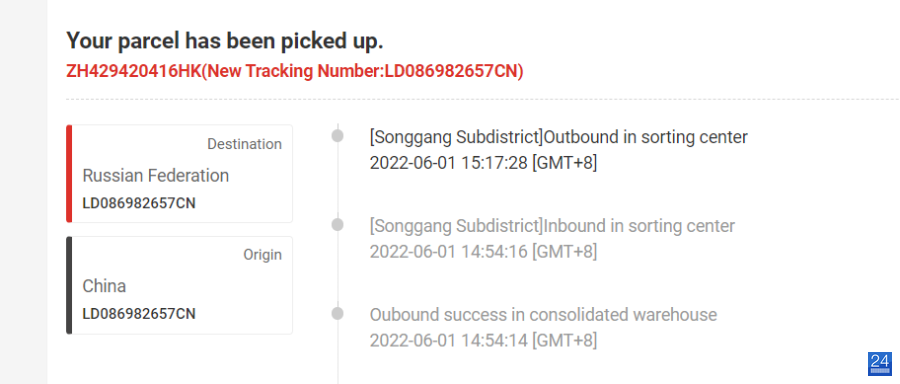The width and height of the screenshot is (900, 384).
Task: Click 'Oubound success in consolidated warehouse' text
Action: 543,315
